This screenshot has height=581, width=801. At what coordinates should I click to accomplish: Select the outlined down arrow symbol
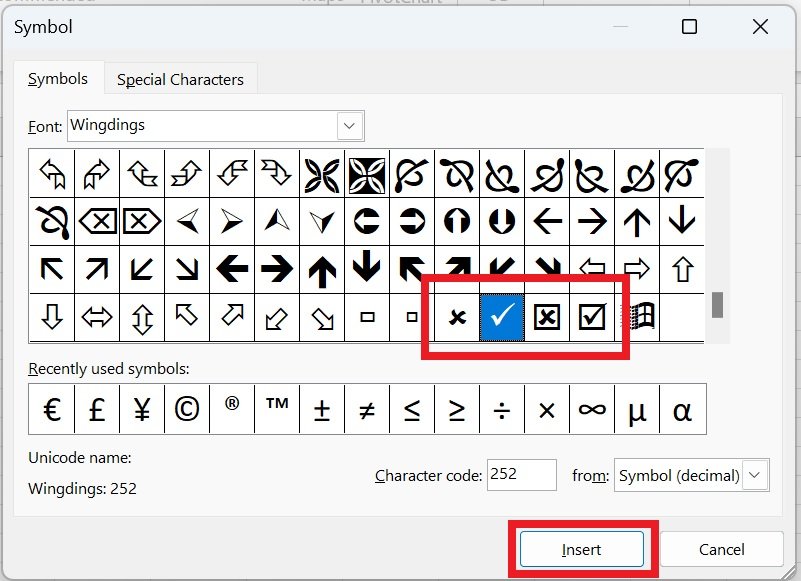tap(52, 317)
